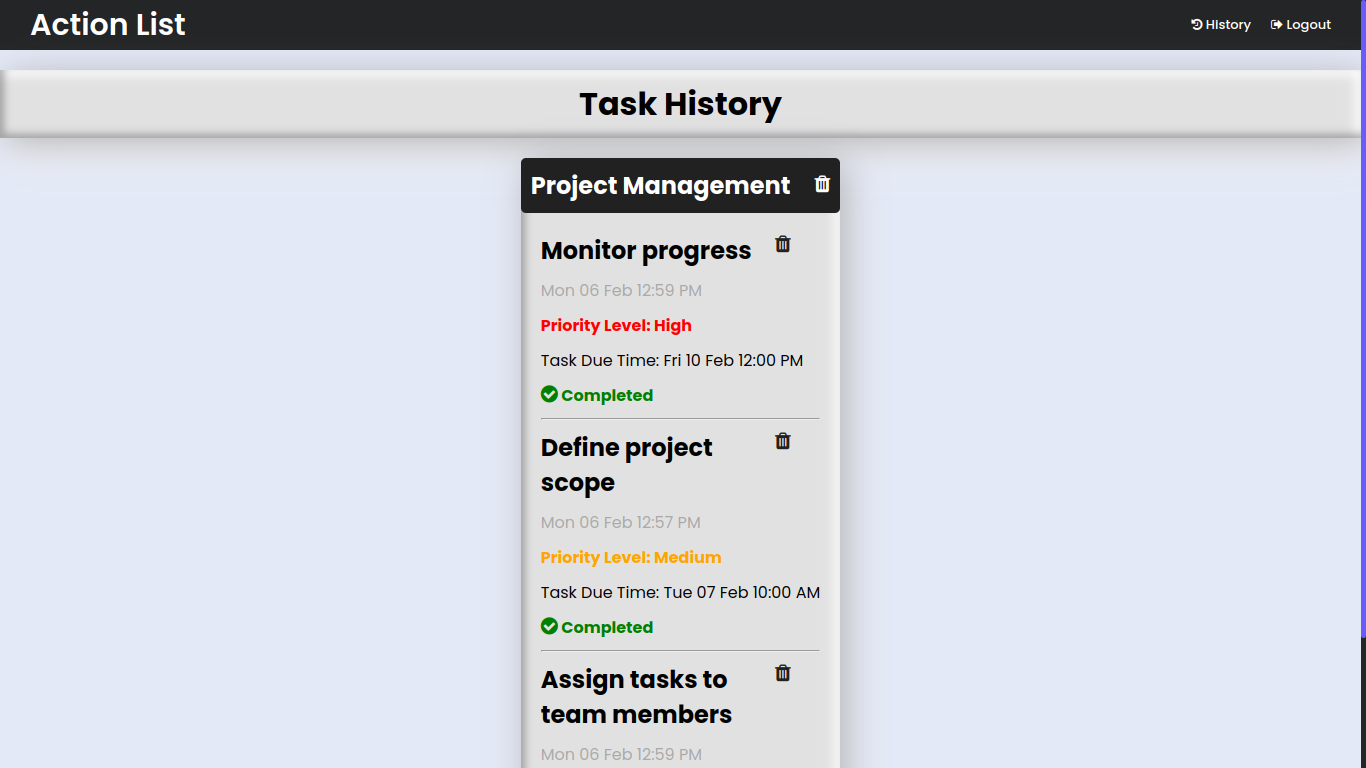
Task: Open the Action List home brand link
Action: click(x=108, y=25)
